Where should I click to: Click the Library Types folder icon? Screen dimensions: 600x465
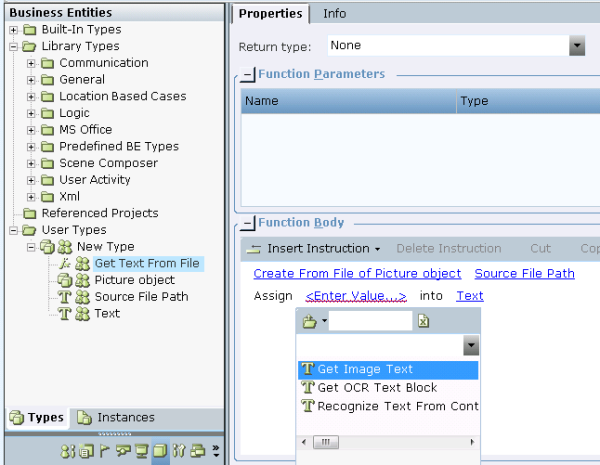29,46
